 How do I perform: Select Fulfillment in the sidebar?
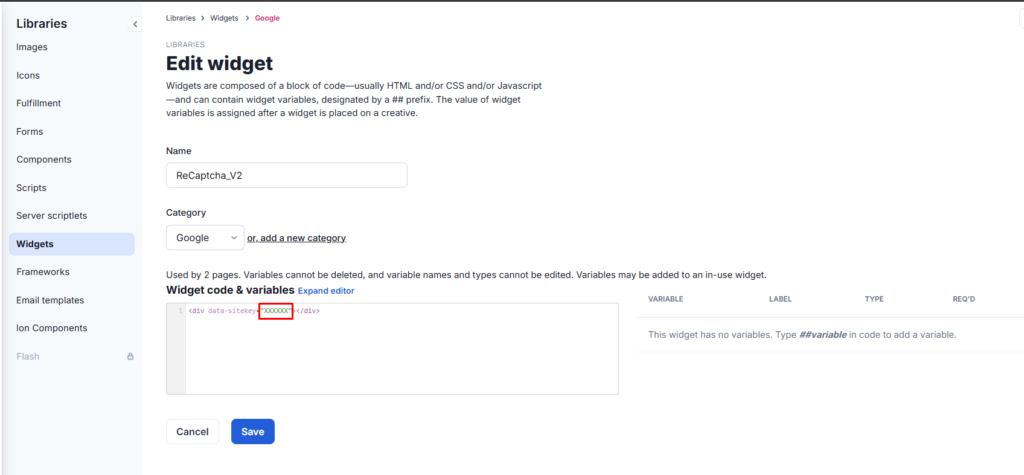pos(39,103)
